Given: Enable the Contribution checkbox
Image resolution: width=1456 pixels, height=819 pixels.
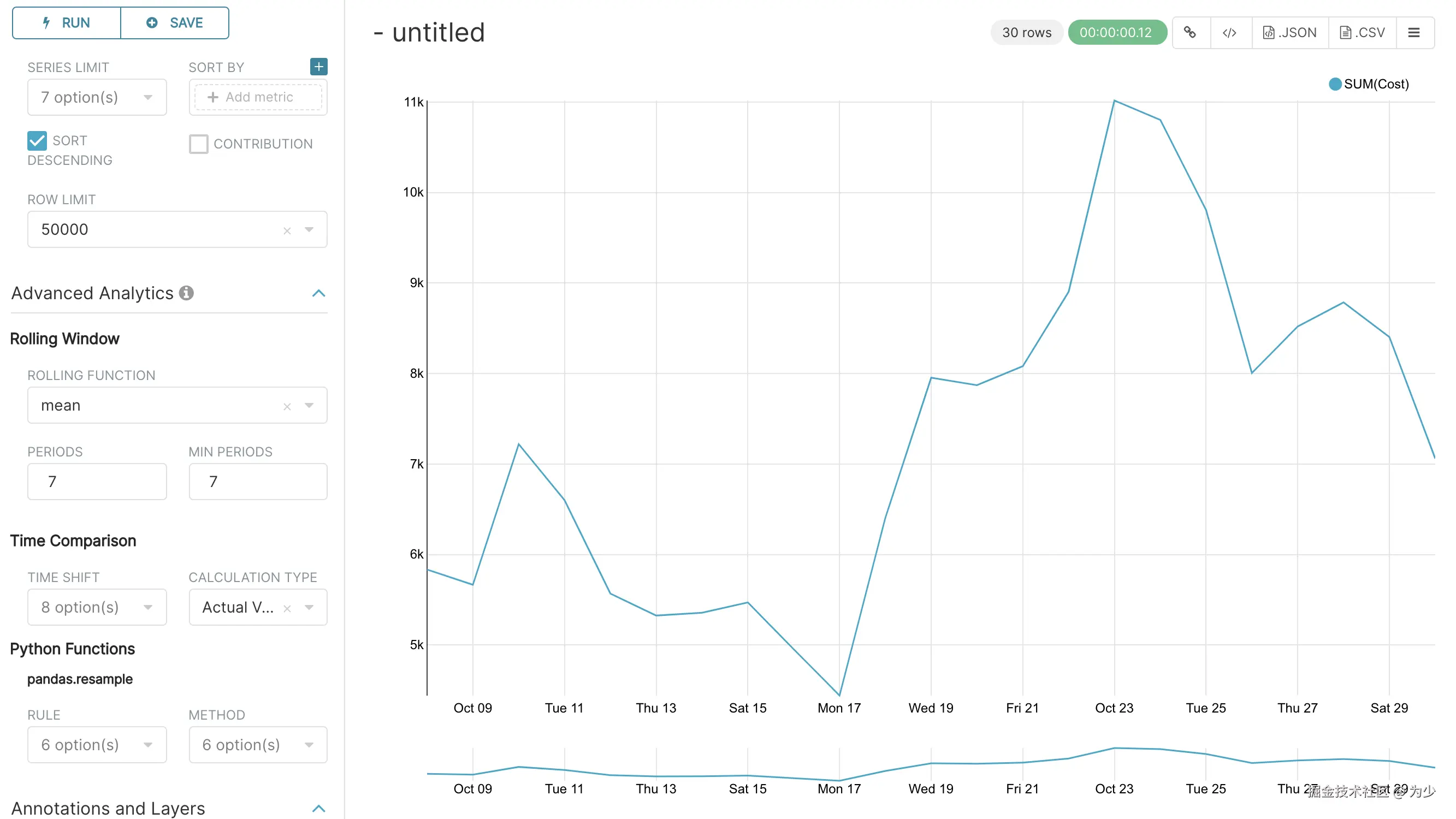Looking at the screenshot, I should (198, 144).
